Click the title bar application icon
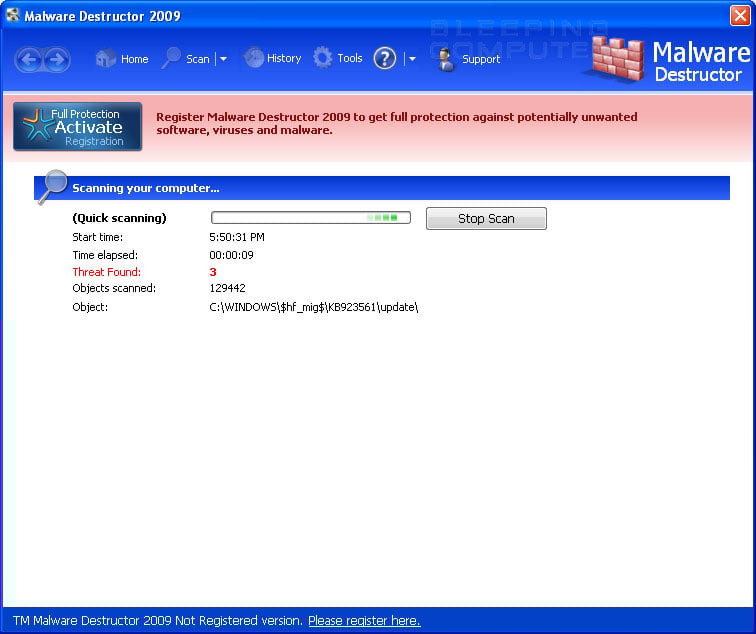This screenshot has height=634, width=756. [12, 15]
